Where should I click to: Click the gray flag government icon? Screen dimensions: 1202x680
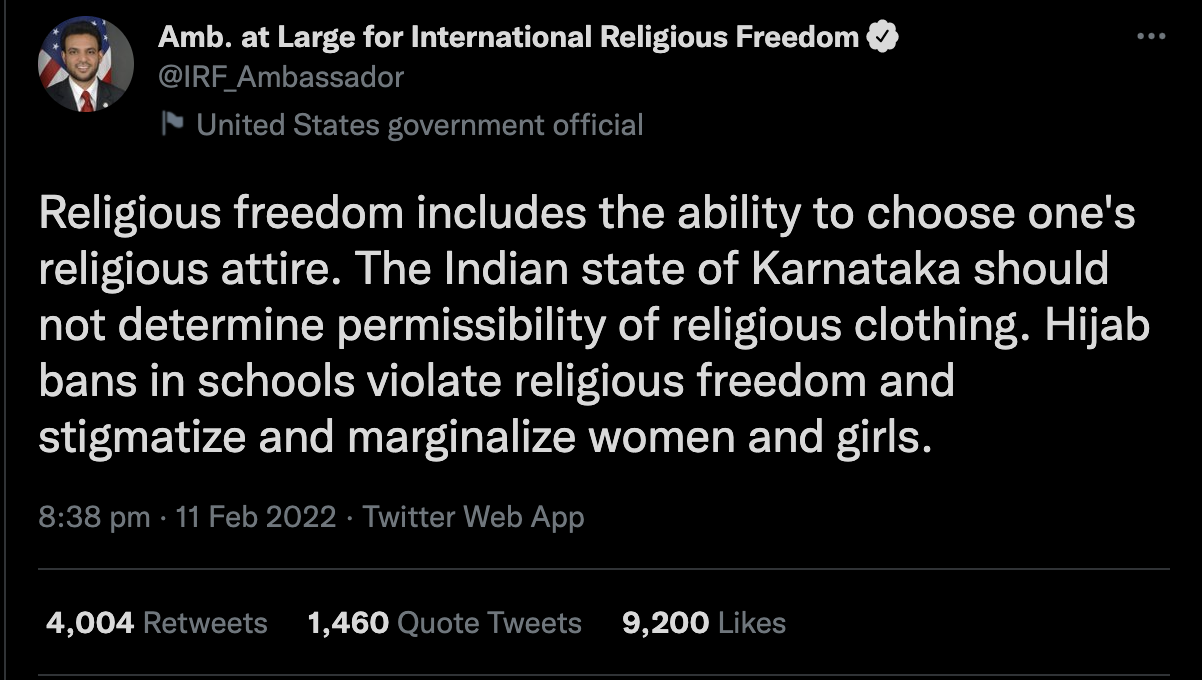172,124
